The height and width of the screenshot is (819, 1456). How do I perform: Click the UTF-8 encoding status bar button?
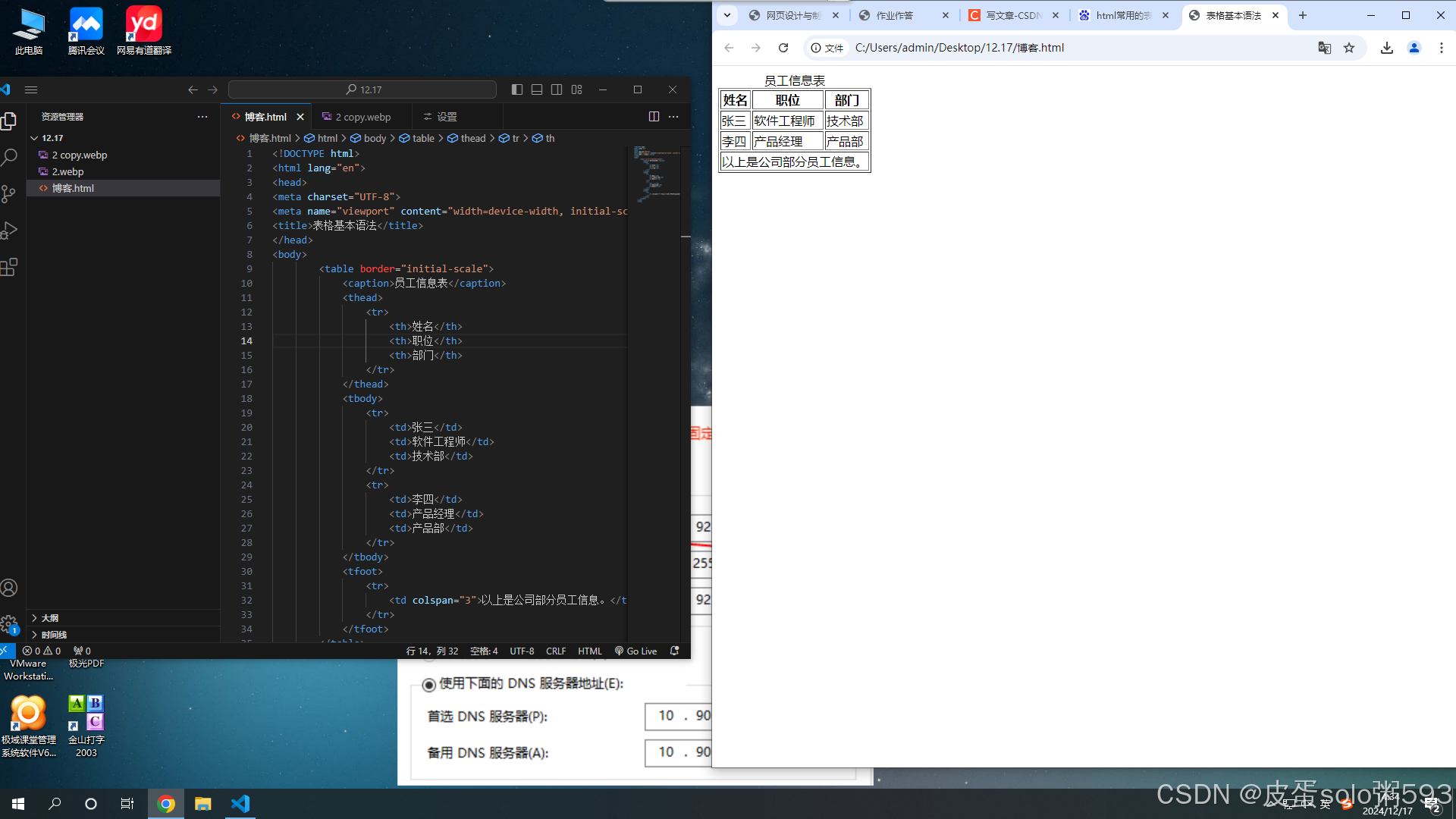522,651
